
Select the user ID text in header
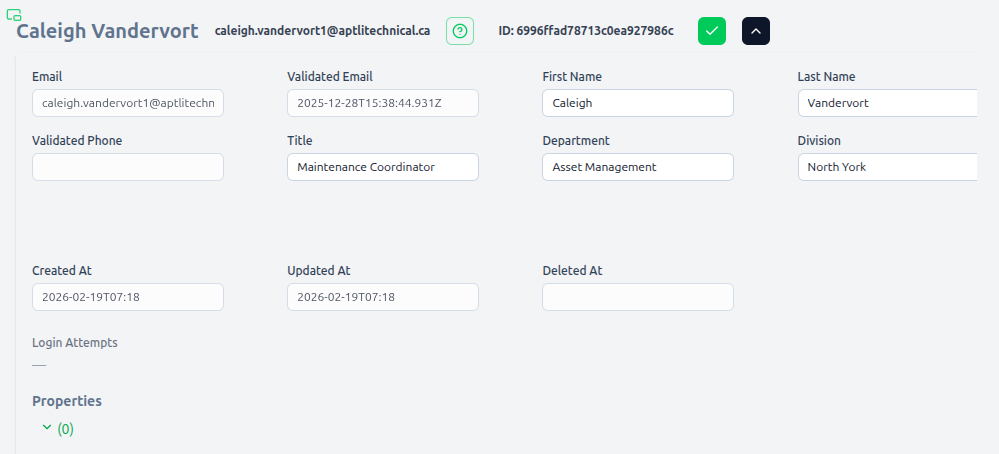pos(585,31)
